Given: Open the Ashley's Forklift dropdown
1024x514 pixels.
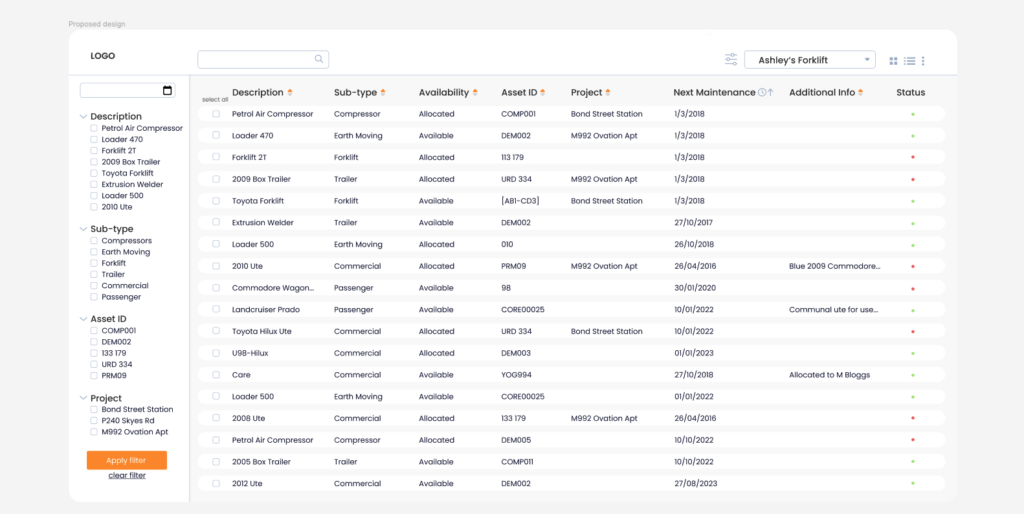Looking at the screenshot, I should (809, 60).
